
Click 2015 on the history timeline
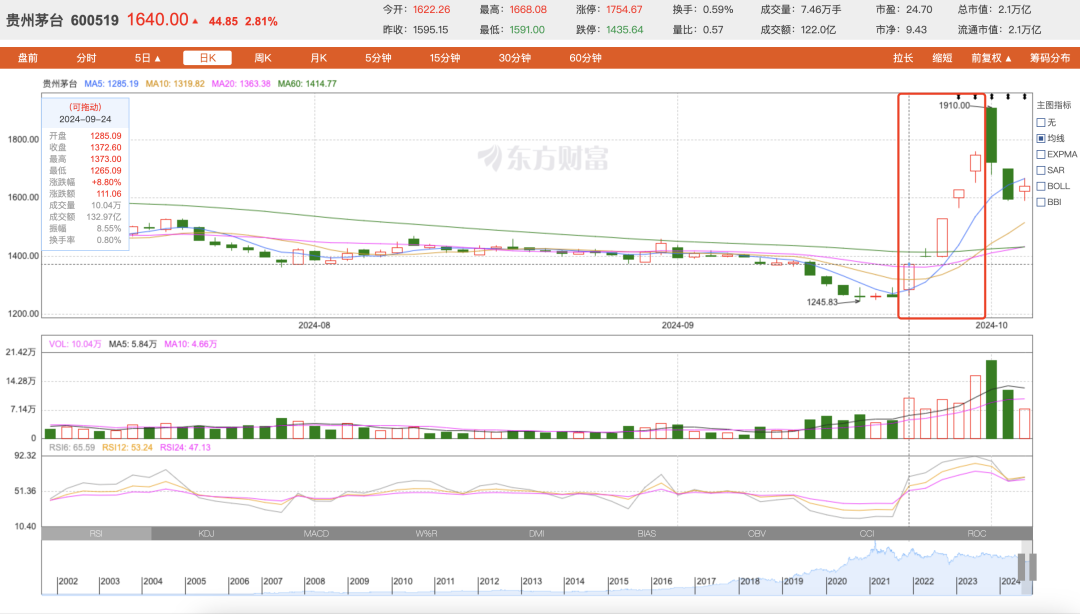(x=619, y=582)
